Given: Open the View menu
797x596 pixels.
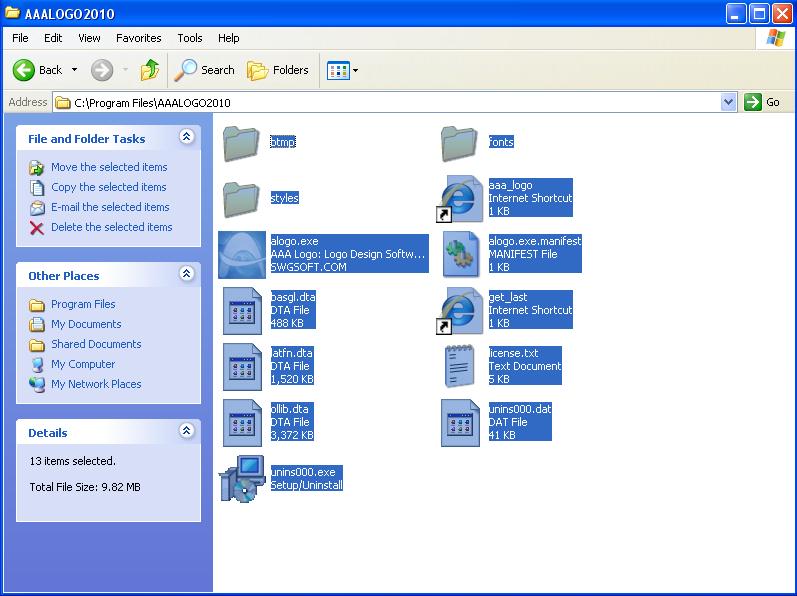Looking at the screenshot, I should [x=89, y=38].
